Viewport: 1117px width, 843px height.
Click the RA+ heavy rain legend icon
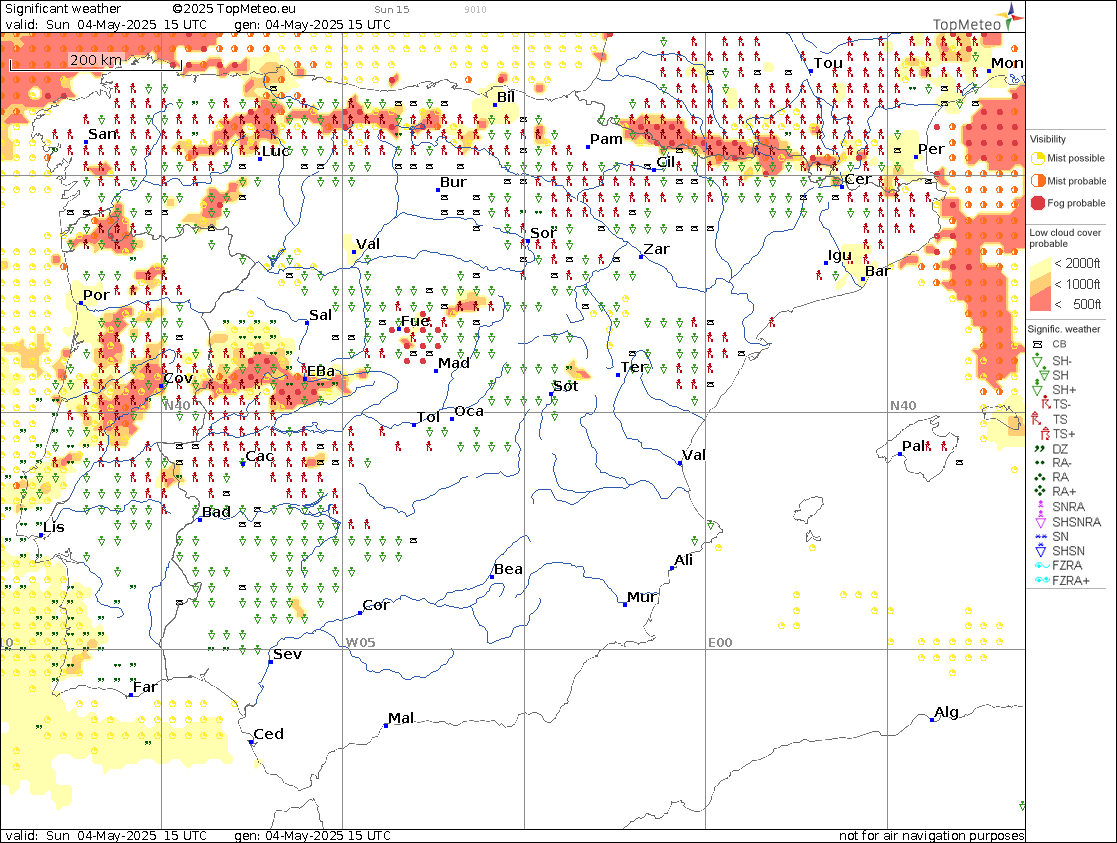click(x=1039, y=492)
